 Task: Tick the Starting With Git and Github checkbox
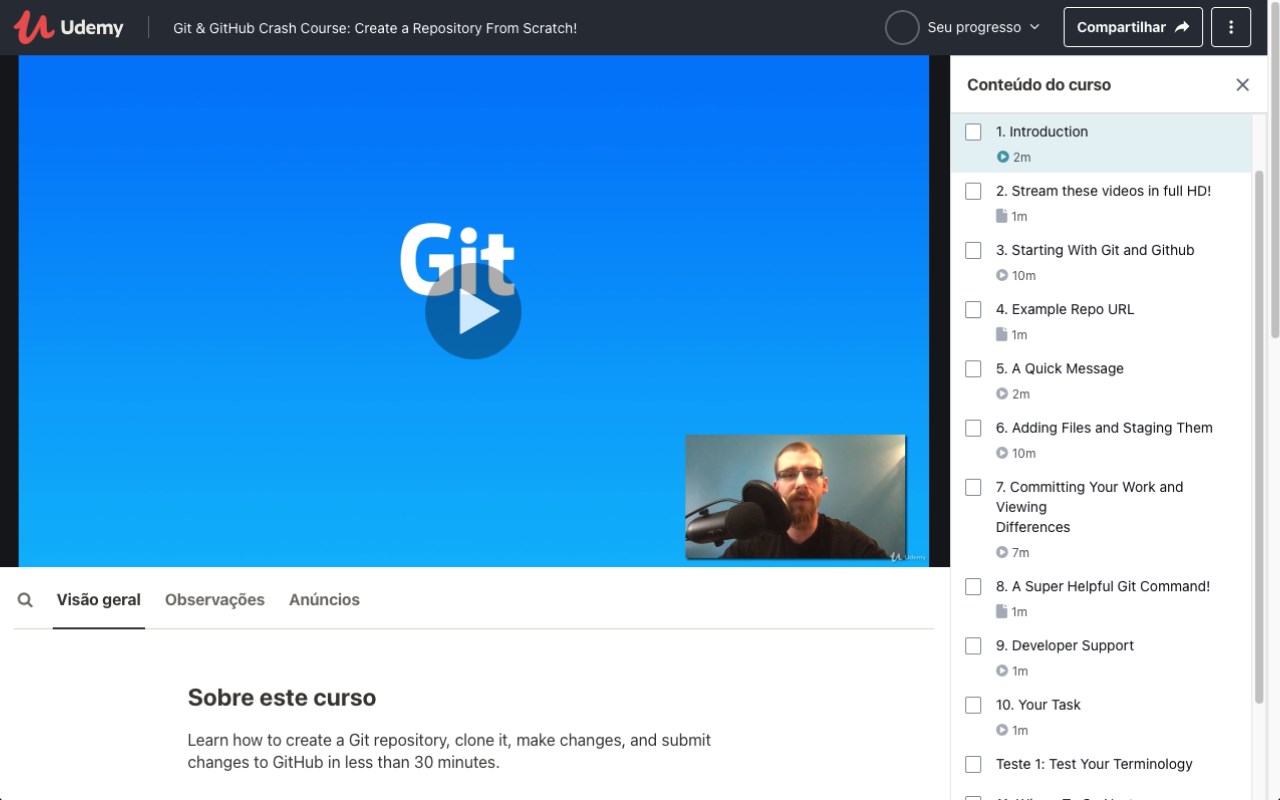pos(973,250)
